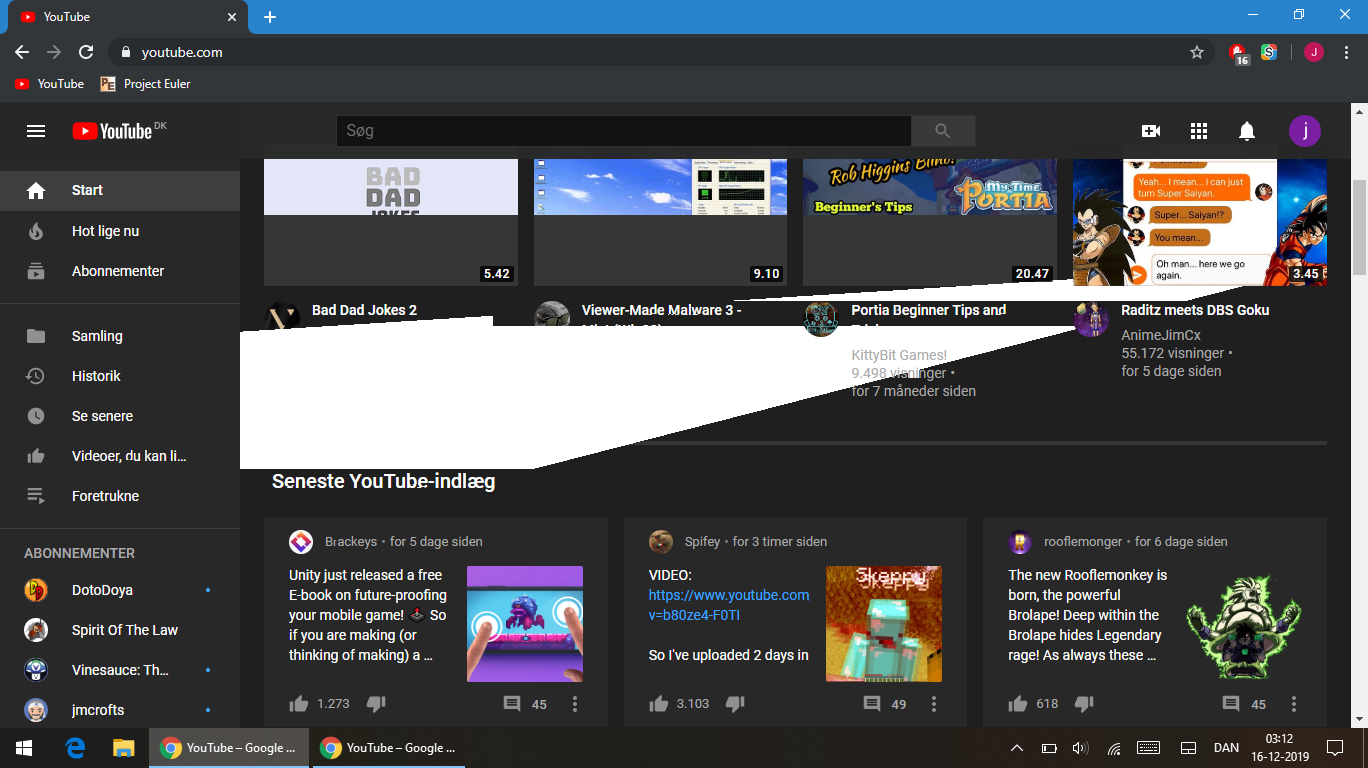Open a new browser tab

[x=270, y=17]
